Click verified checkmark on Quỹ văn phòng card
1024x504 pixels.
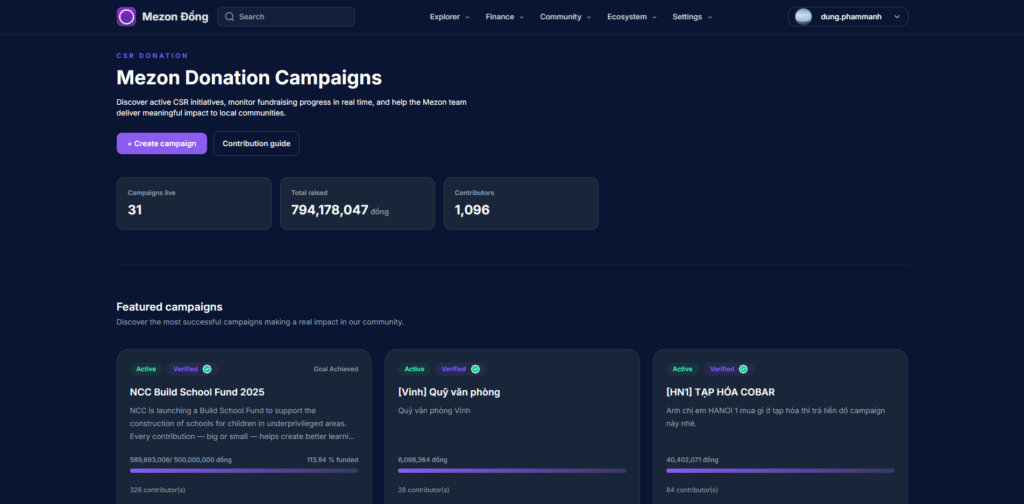tap(475, 369)
